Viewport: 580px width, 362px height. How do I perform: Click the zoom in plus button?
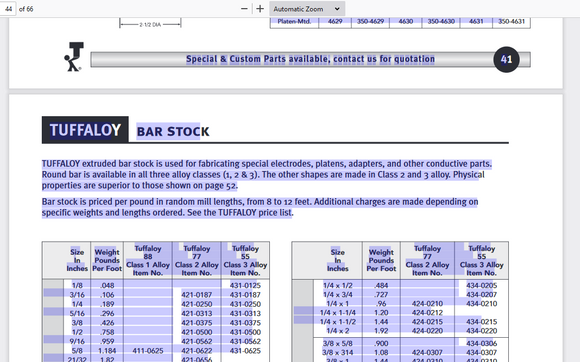(260, 9)
